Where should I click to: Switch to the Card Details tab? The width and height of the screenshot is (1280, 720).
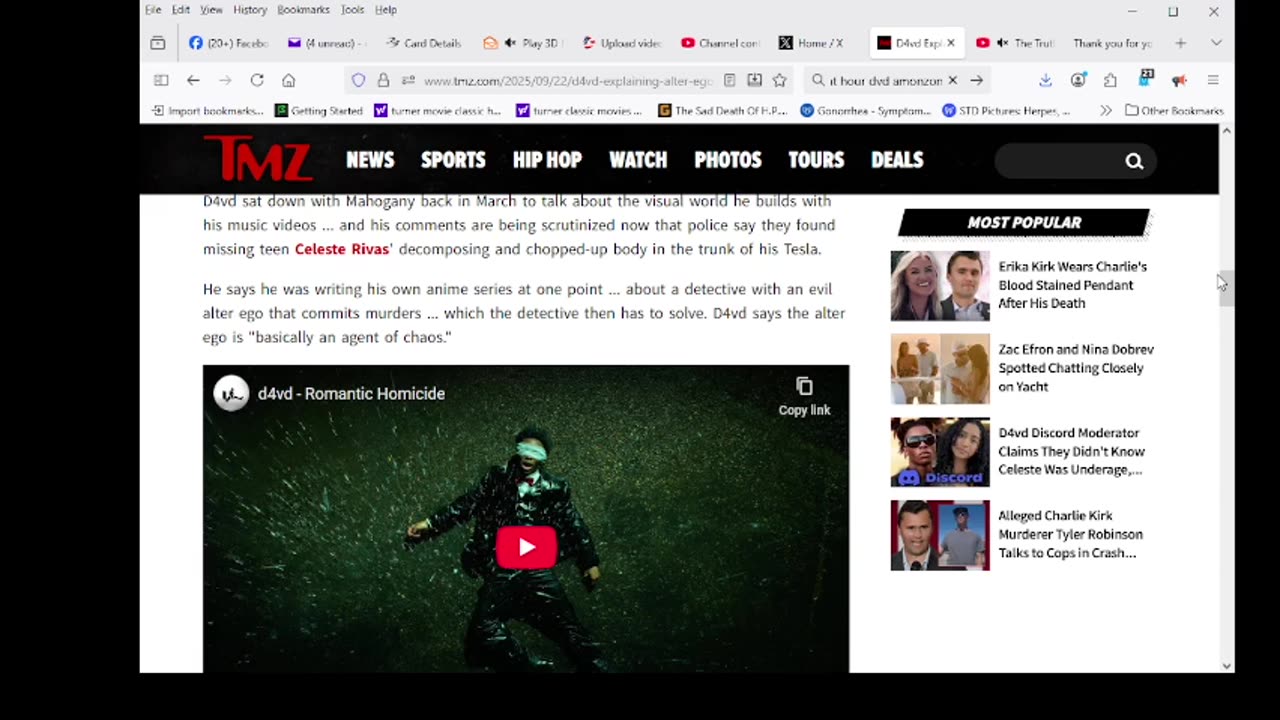point(424,43)
